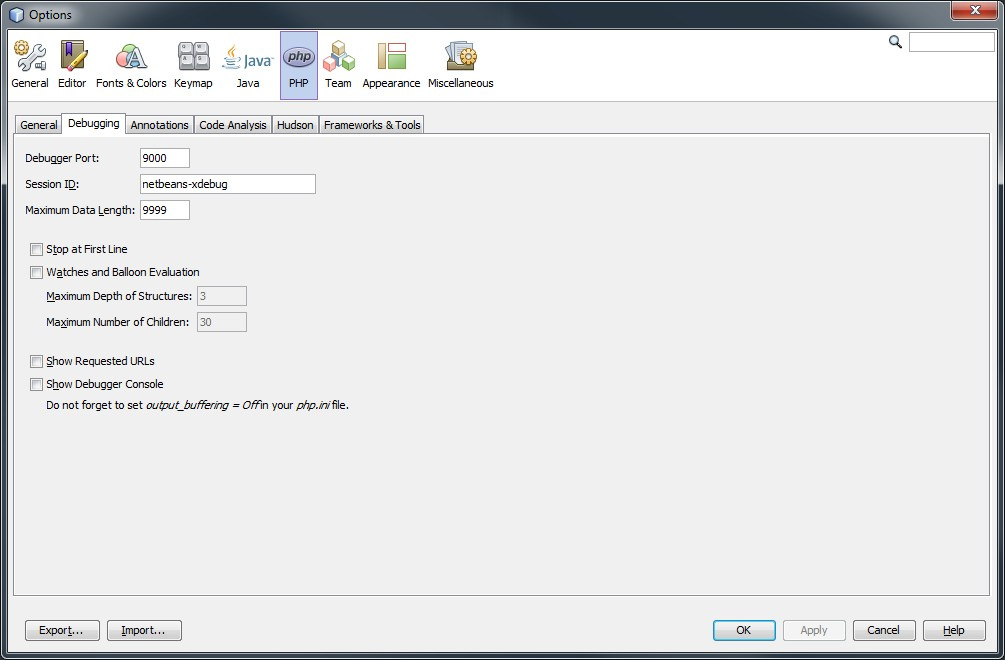Enable Show Requested URLs
Screen dimensions: 1005x660
37,362
